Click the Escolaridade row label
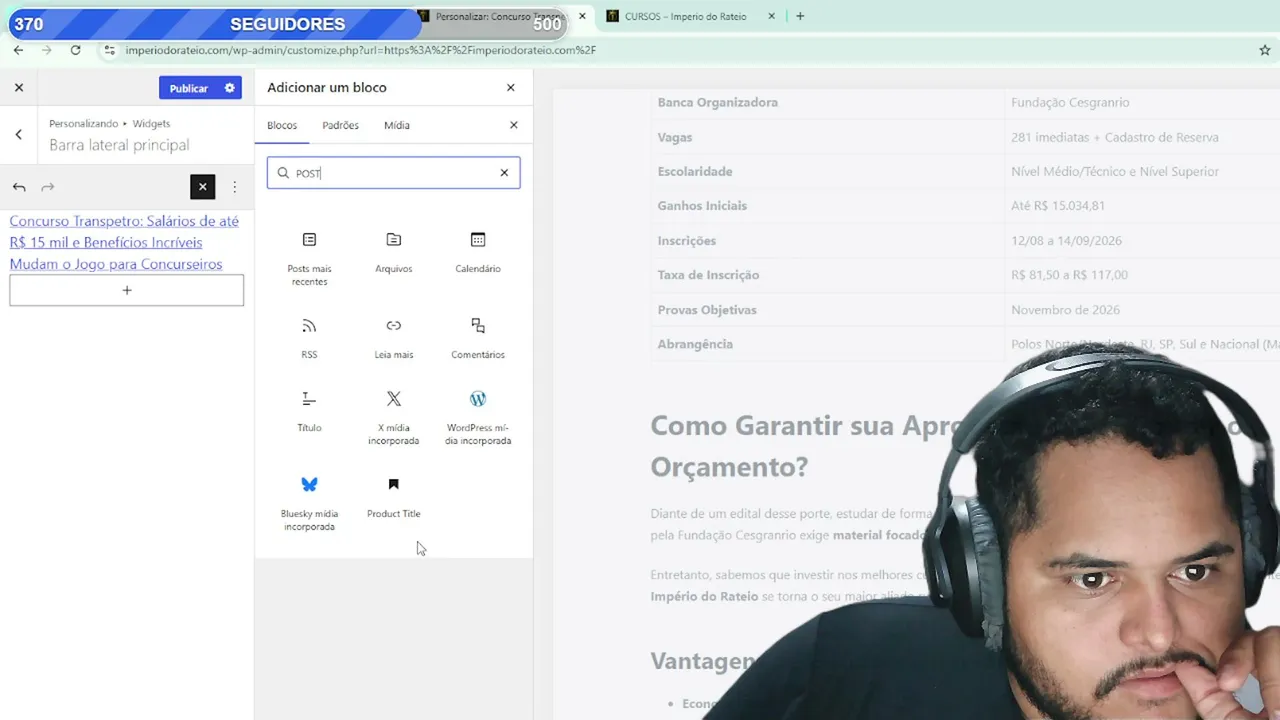The height and width of the screenshot is (720, 1280). (x=695, y=172)
